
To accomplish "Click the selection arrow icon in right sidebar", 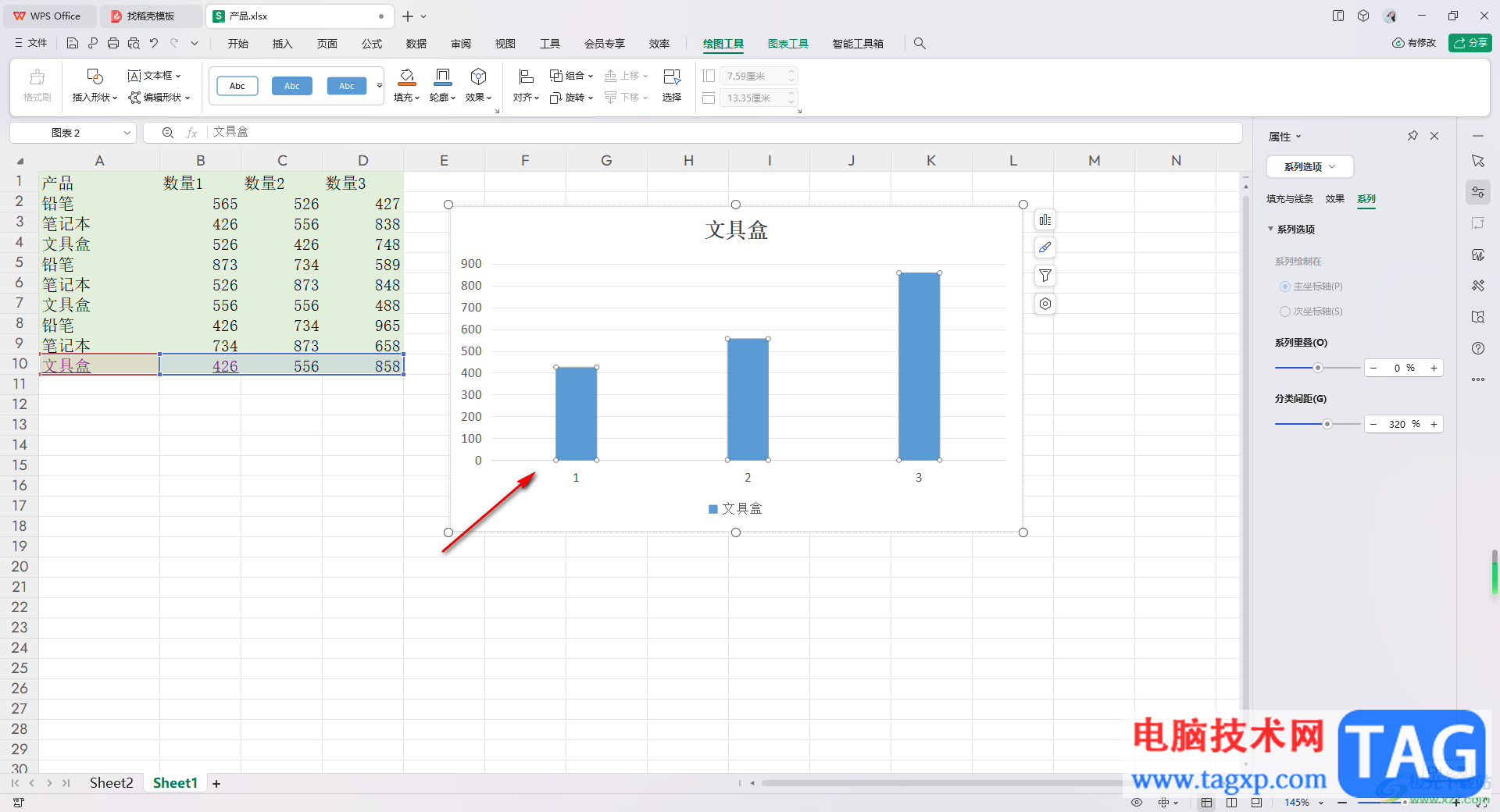I will point(1478,161).
